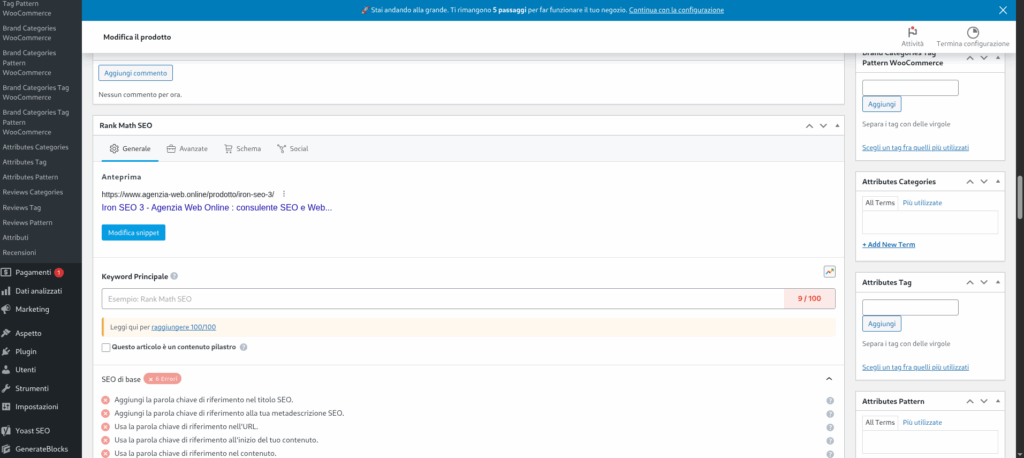Click the Attributes Tag text field
The image size is (1024, 458).
tap(910, 308)
